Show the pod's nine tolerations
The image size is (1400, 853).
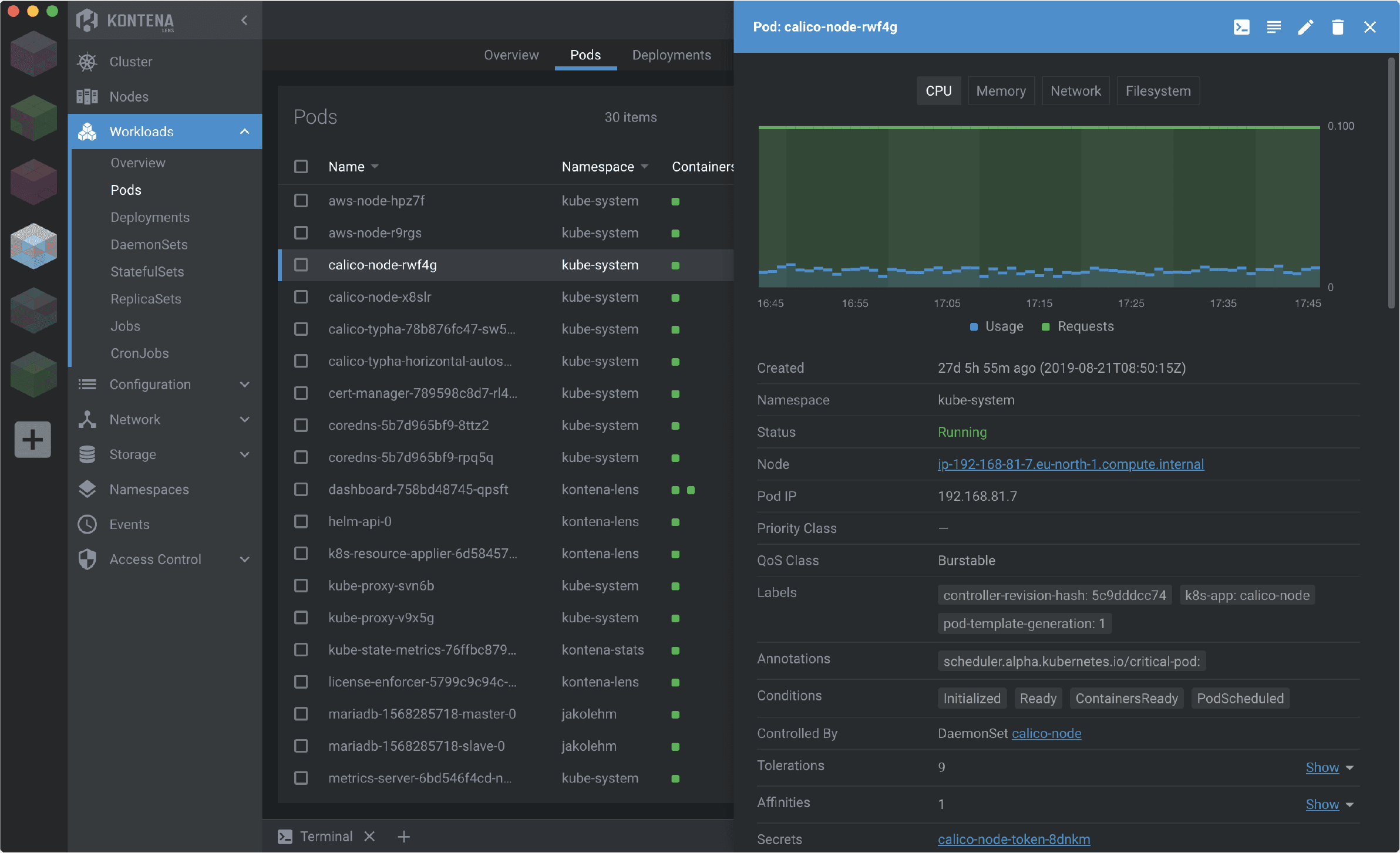[1324, 767]
